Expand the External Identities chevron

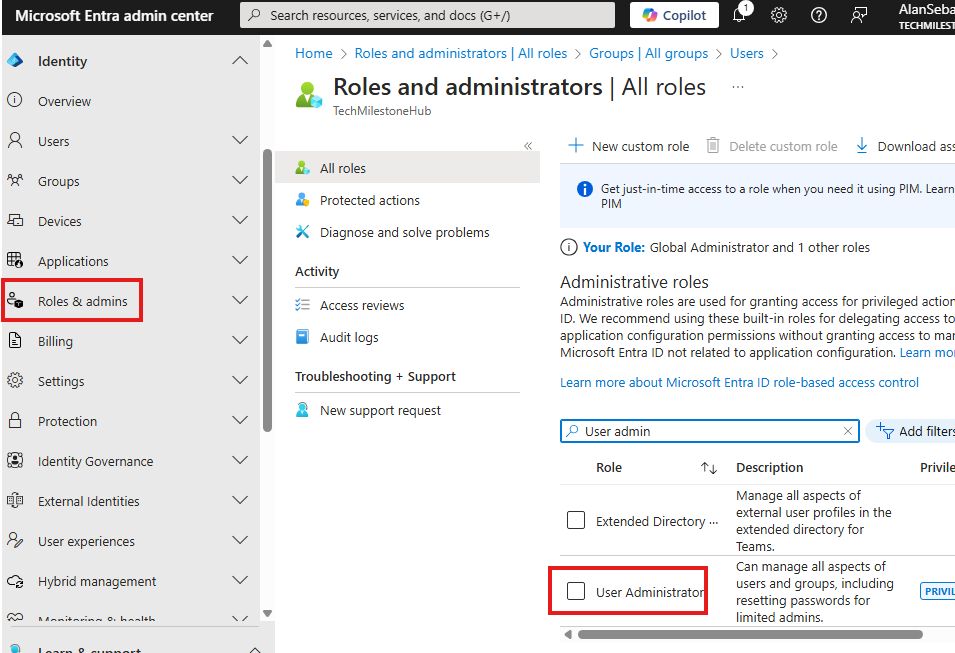click(241, 500)
